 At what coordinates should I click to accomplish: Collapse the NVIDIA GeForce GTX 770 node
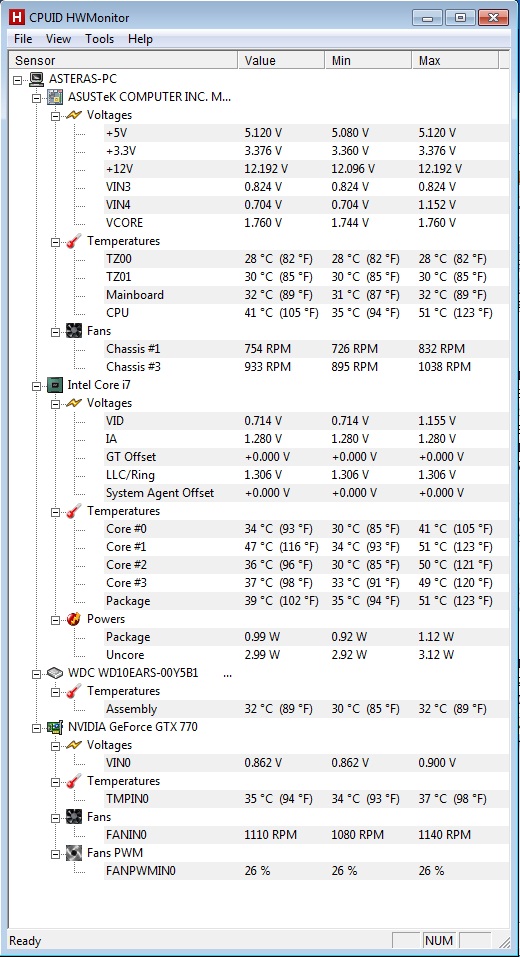(x=36, y=728)
